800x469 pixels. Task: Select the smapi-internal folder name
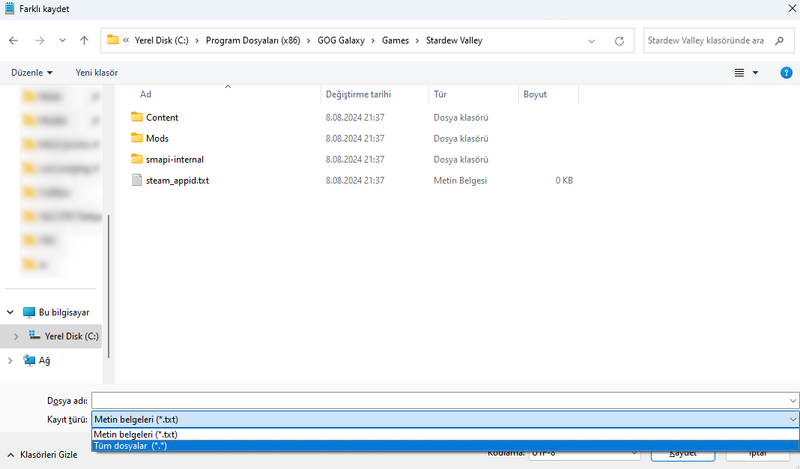click(x=175, y=159)
